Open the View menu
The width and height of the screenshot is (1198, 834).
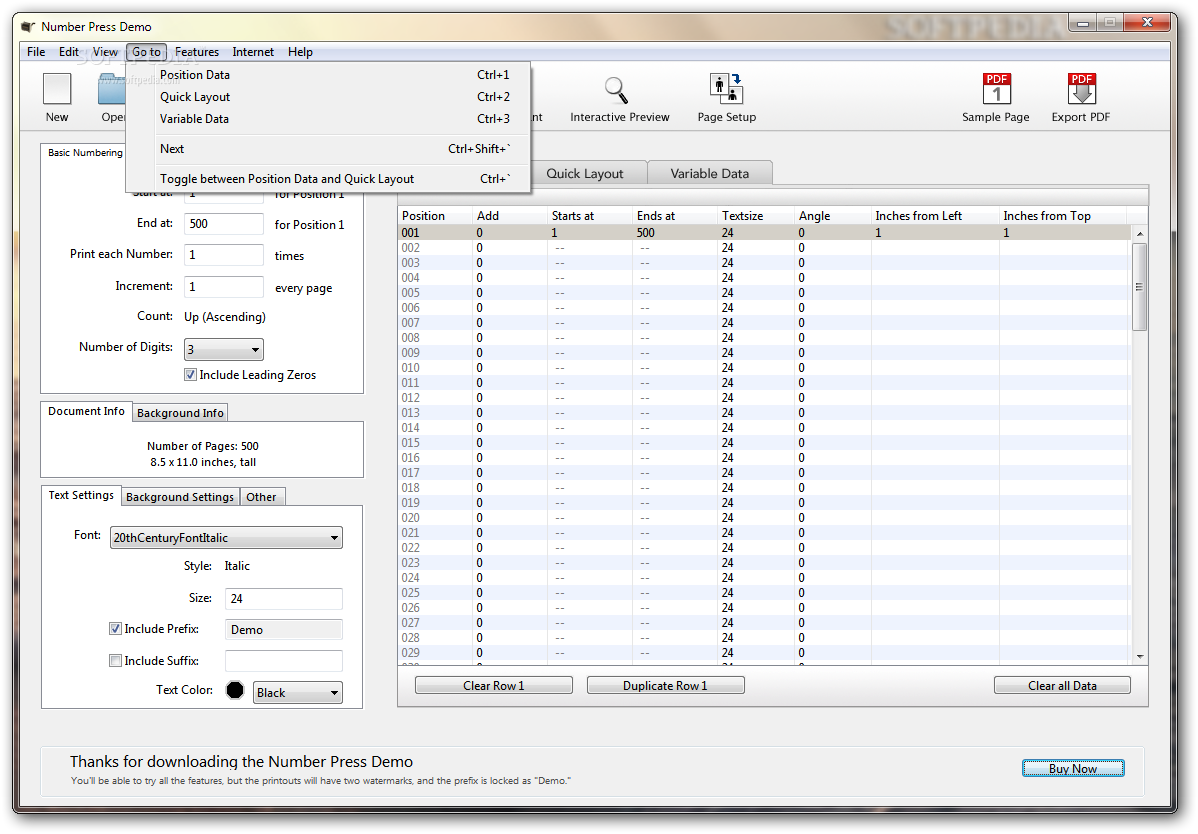105,52
